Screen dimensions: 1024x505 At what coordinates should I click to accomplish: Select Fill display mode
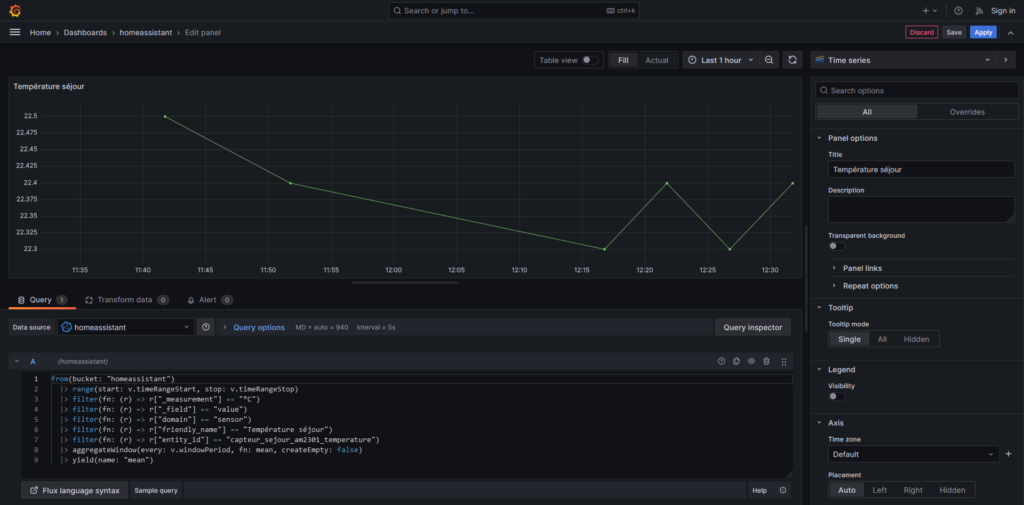coord(623,60)
